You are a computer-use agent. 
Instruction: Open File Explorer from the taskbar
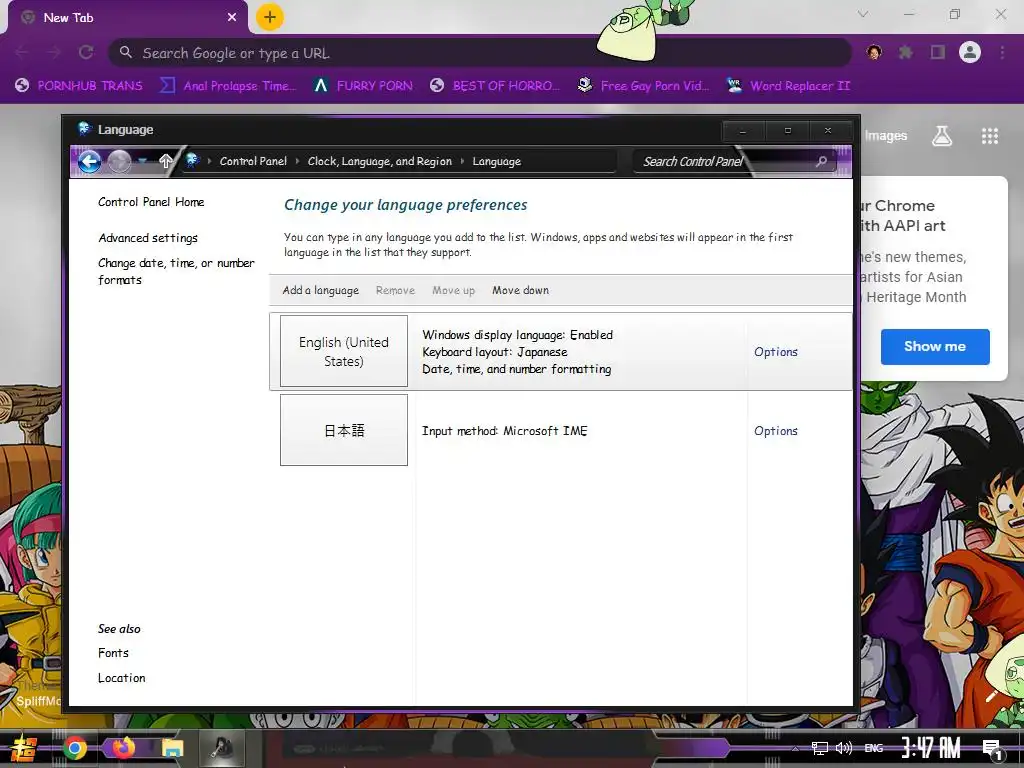point(172,748)
